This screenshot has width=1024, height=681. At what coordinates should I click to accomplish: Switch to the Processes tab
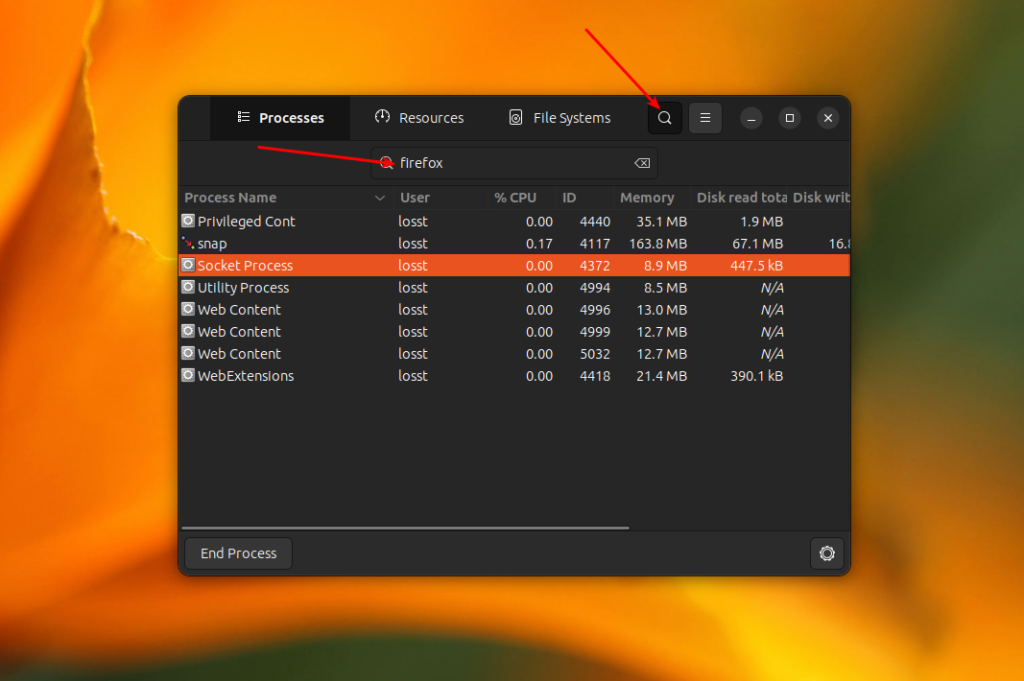(280, 118)
